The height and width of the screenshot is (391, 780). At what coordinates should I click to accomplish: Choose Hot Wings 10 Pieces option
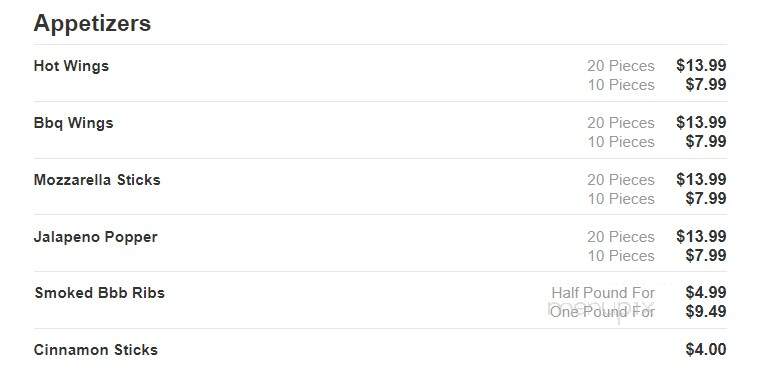tap(621, 85)
